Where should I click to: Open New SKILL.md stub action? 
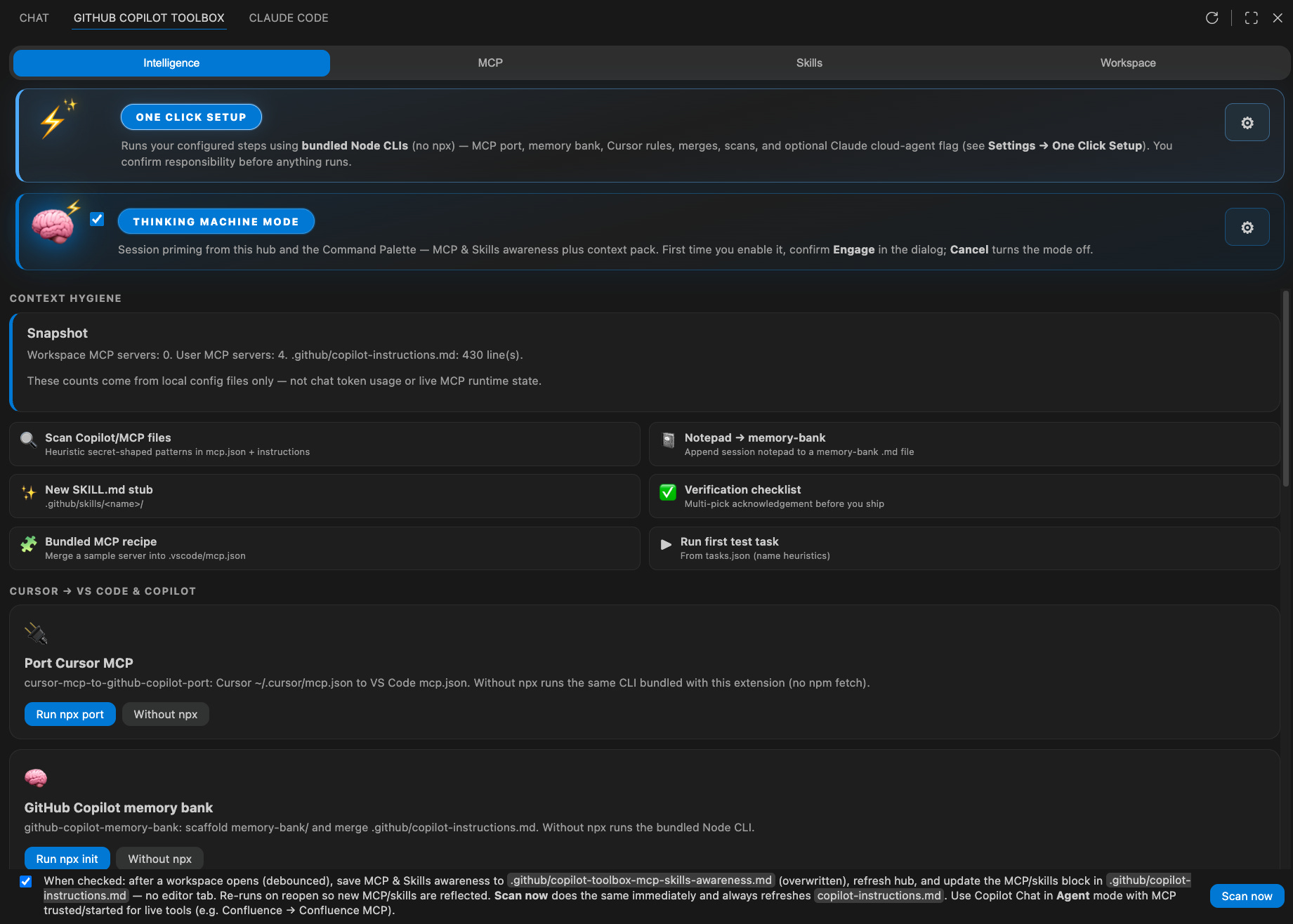pos(324,496)
